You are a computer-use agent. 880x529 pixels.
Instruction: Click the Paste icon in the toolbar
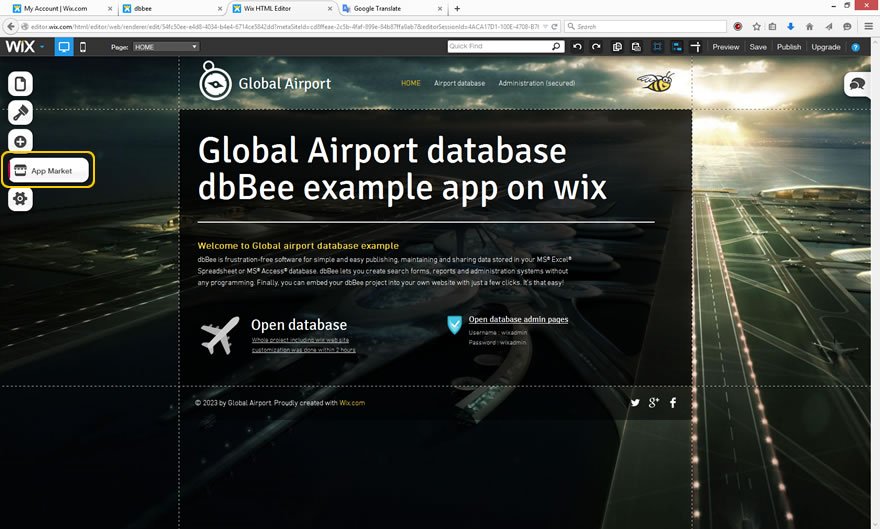636,47
